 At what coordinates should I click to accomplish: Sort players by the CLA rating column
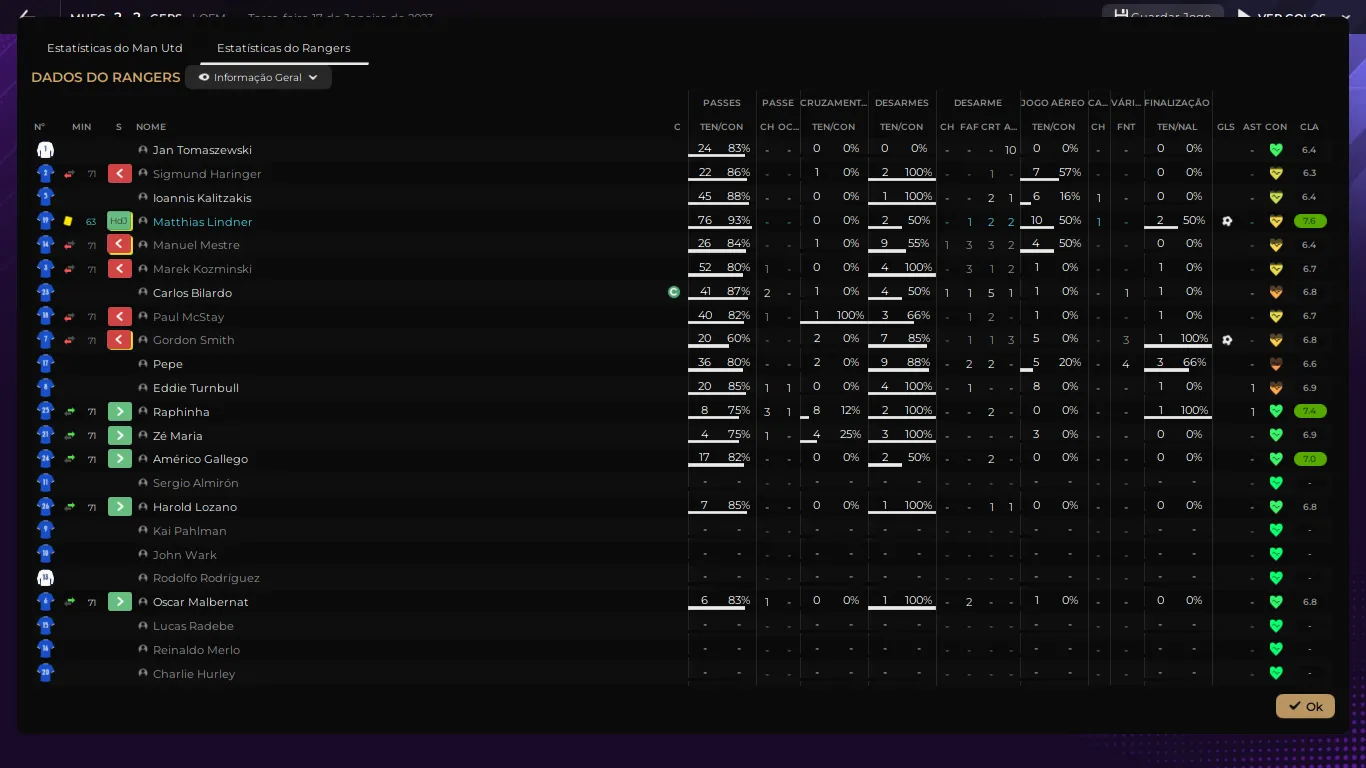coord(1309,127)
